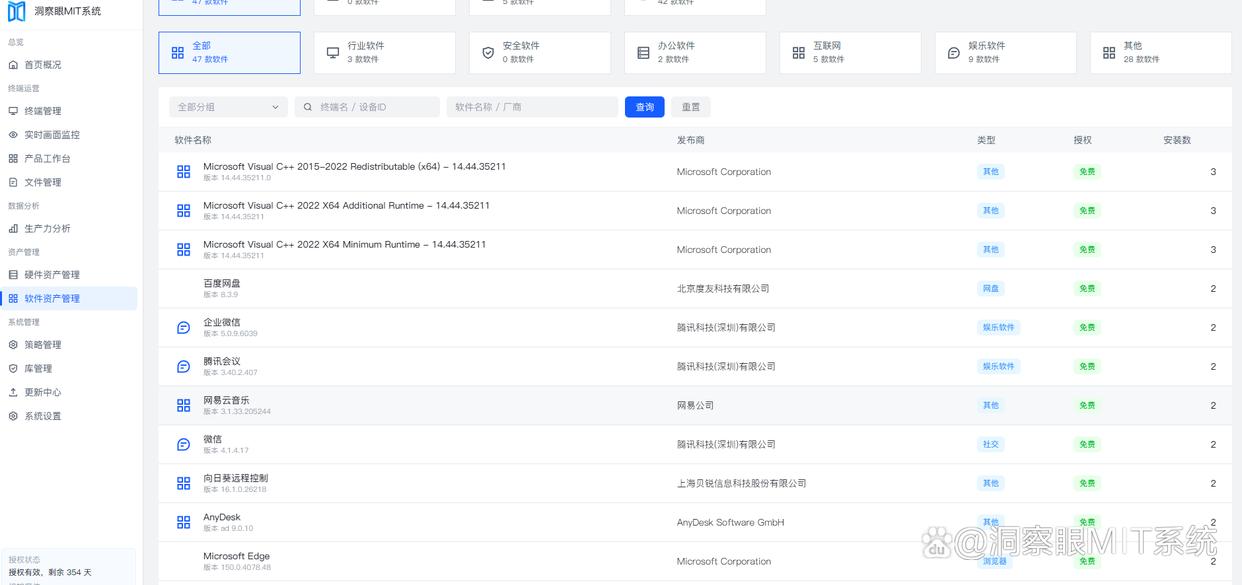Screen dimensions: 1242x585
Task: Click the 免费 tag in 网易云音乐 row
Action: click(x=1087, y=405)
